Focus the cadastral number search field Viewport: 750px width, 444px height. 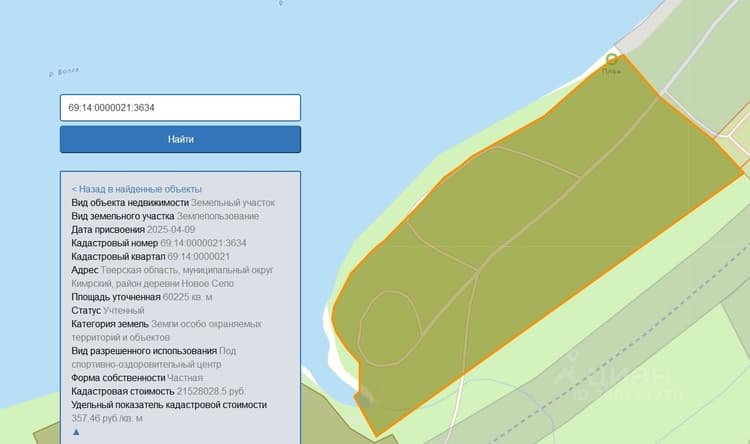click(180, 108)
